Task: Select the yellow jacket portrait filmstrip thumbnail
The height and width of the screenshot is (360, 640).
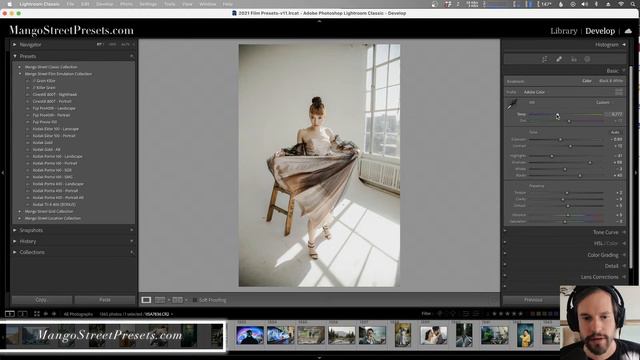Action: click(x=525, y=336)
